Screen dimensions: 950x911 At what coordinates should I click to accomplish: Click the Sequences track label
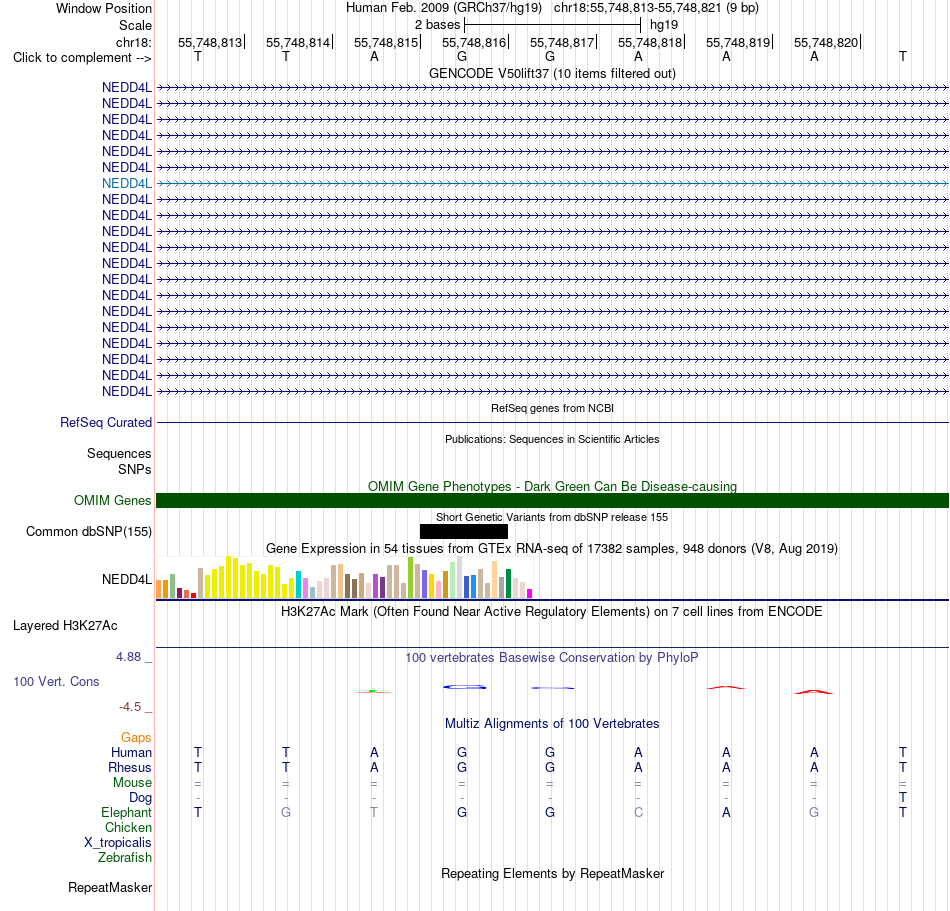119,453
